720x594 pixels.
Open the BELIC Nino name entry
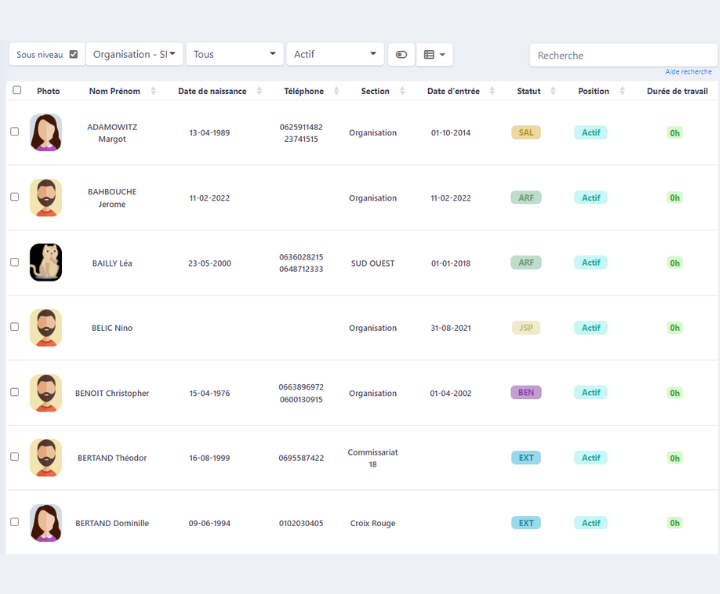click(112, 328)
